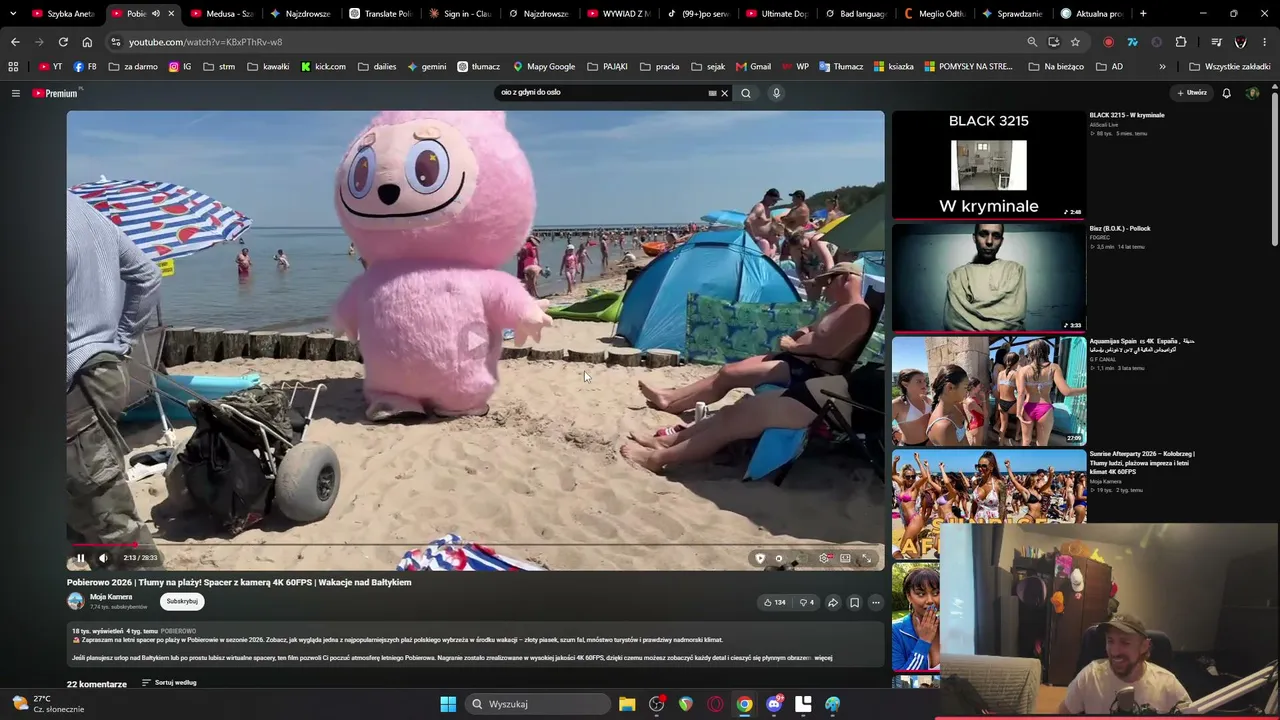1280x720 pixels.
Task: Open the YouTube account avatar menu
Action: [x=1252, y=93]
